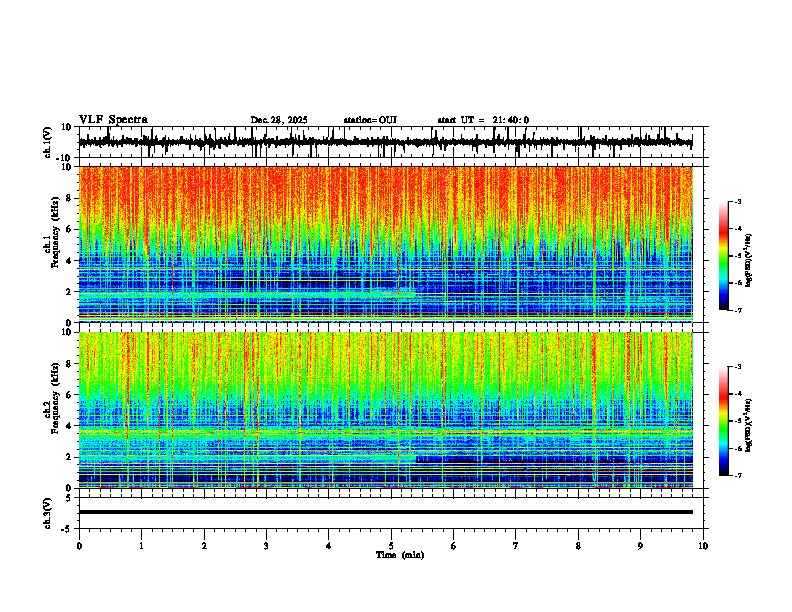The image size is (792, 612).
Task: Click the '2' kHz tick on ch.1 frequency axis
Action: coord(70,292)
